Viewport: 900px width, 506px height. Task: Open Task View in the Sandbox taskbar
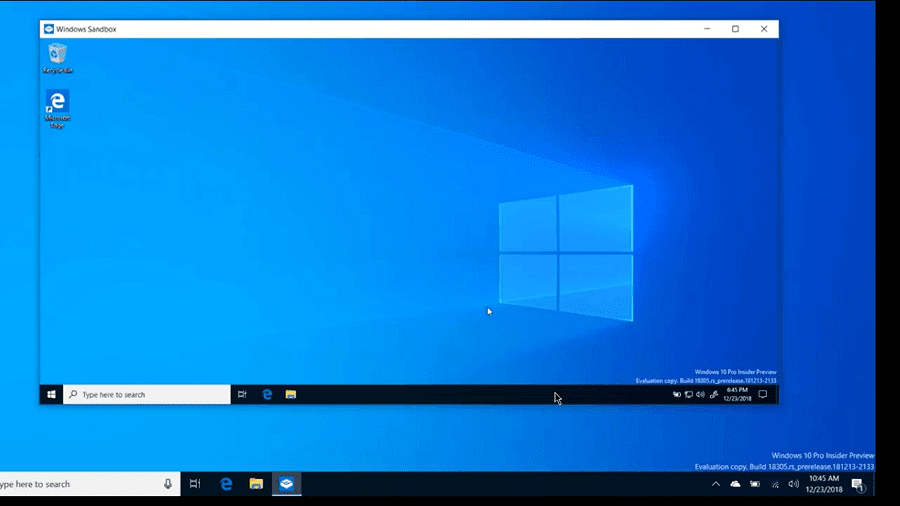242,395
